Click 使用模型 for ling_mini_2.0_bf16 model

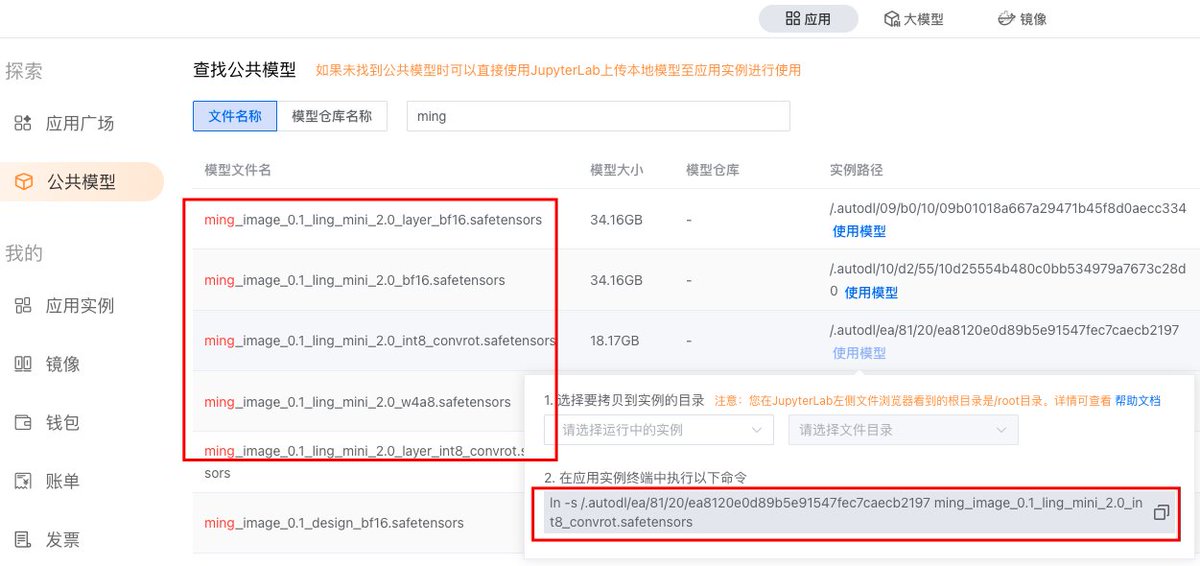click(x=871, y=293)
